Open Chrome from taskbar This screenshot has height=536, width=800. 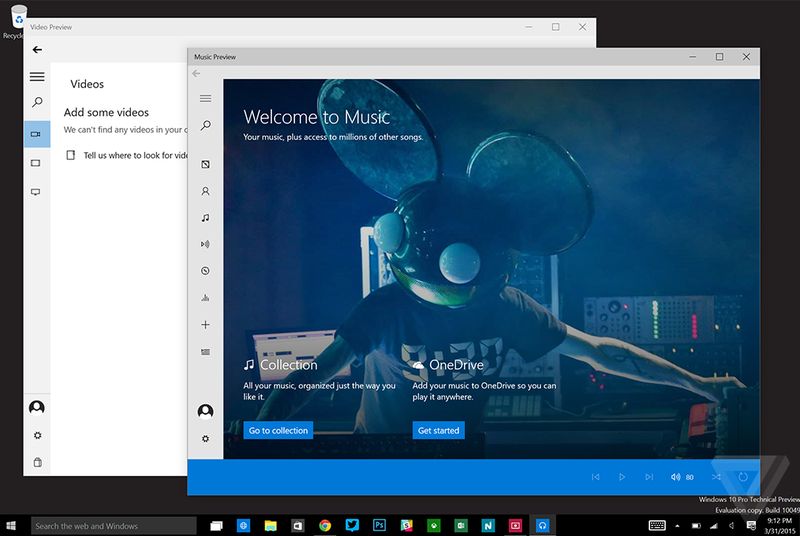click(x=324, y=526)
